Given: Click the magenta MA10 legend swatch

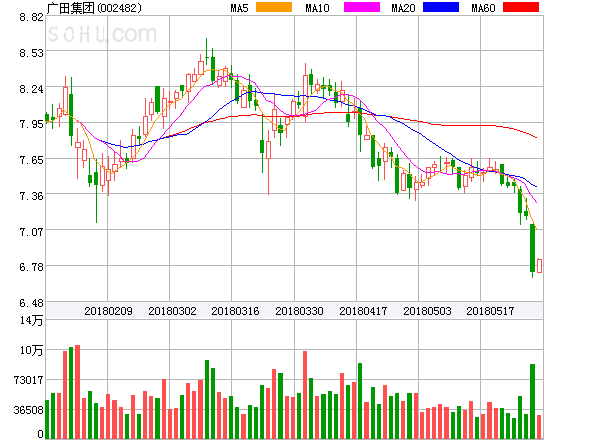Looking at the screenshot, I should click(362, 7).
